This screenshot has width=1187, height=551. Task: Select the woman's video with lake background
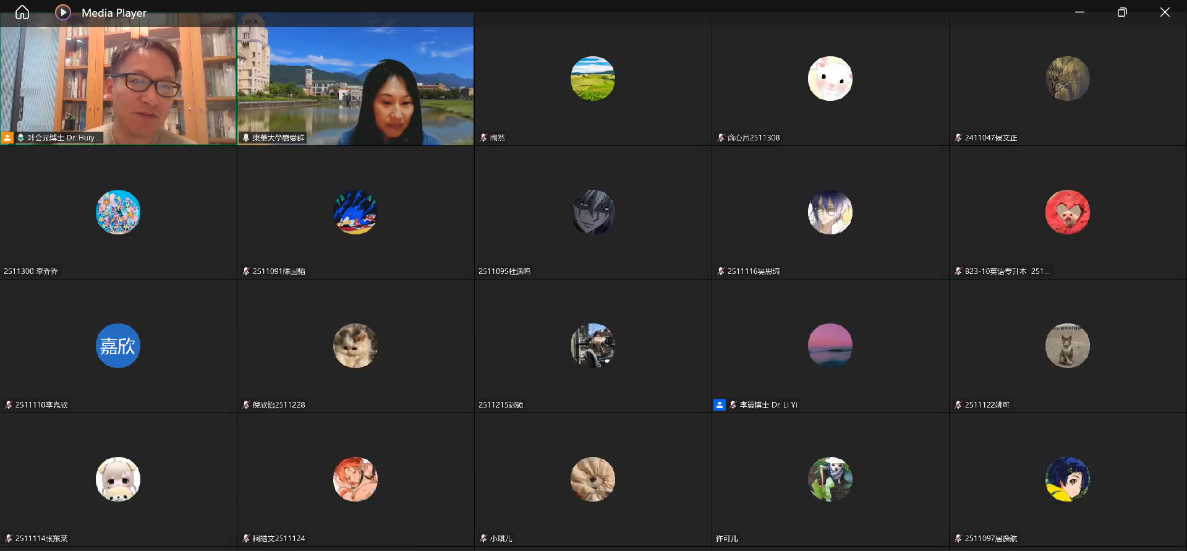(355, 85)
